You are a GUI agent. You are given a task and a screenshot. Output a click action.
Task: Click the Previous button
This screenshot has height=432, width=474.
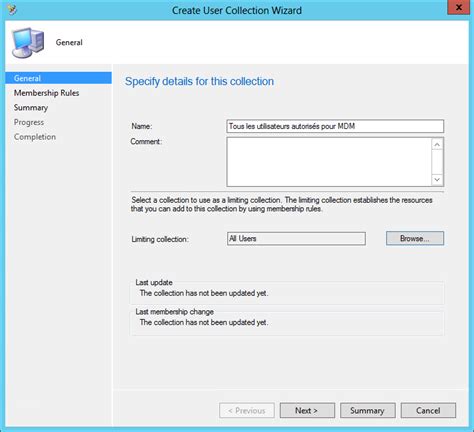pos(247,410)
